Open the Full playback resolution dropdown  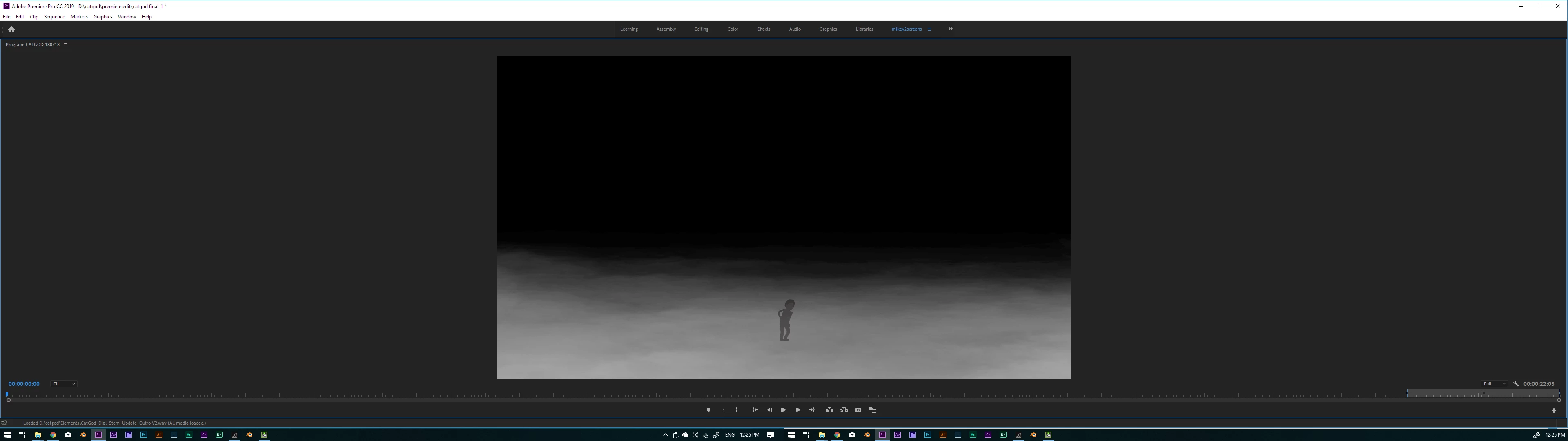(1494, 384)
